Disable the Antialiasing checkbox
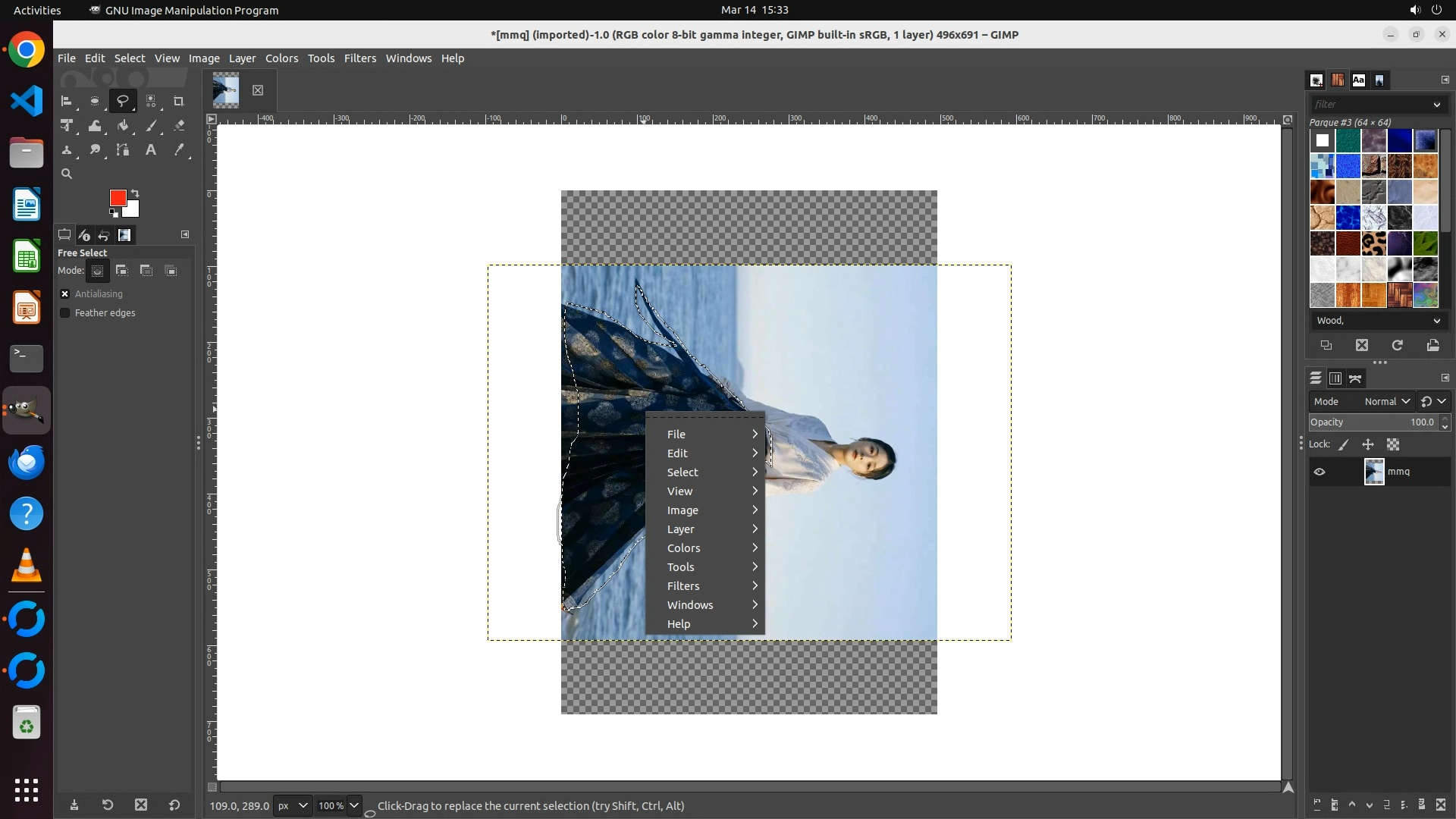 pos(65,293)
